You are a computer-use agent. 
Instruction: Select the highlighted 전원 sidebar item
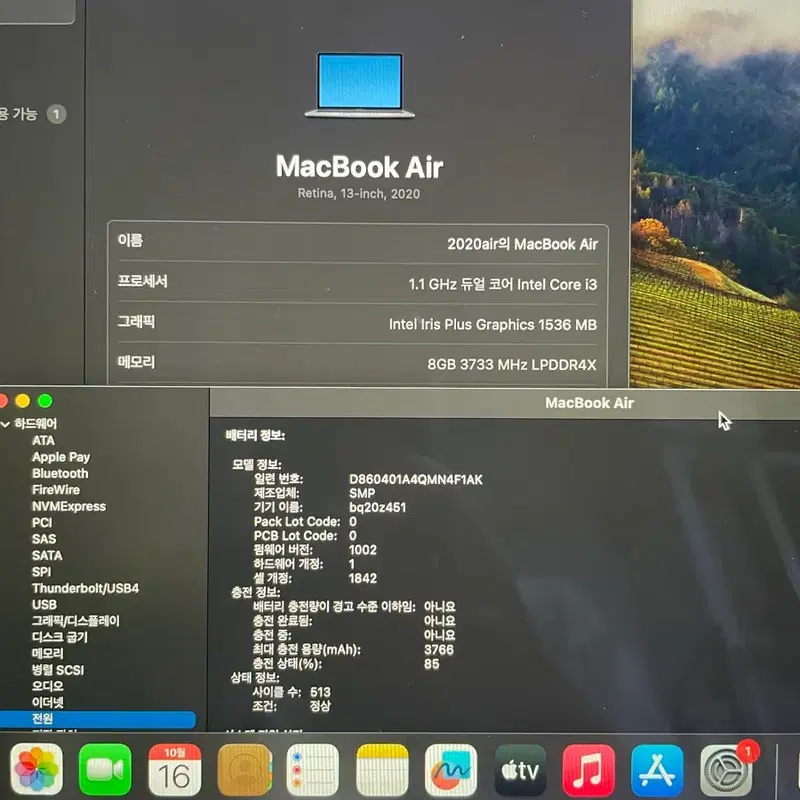tap(97, 719)
